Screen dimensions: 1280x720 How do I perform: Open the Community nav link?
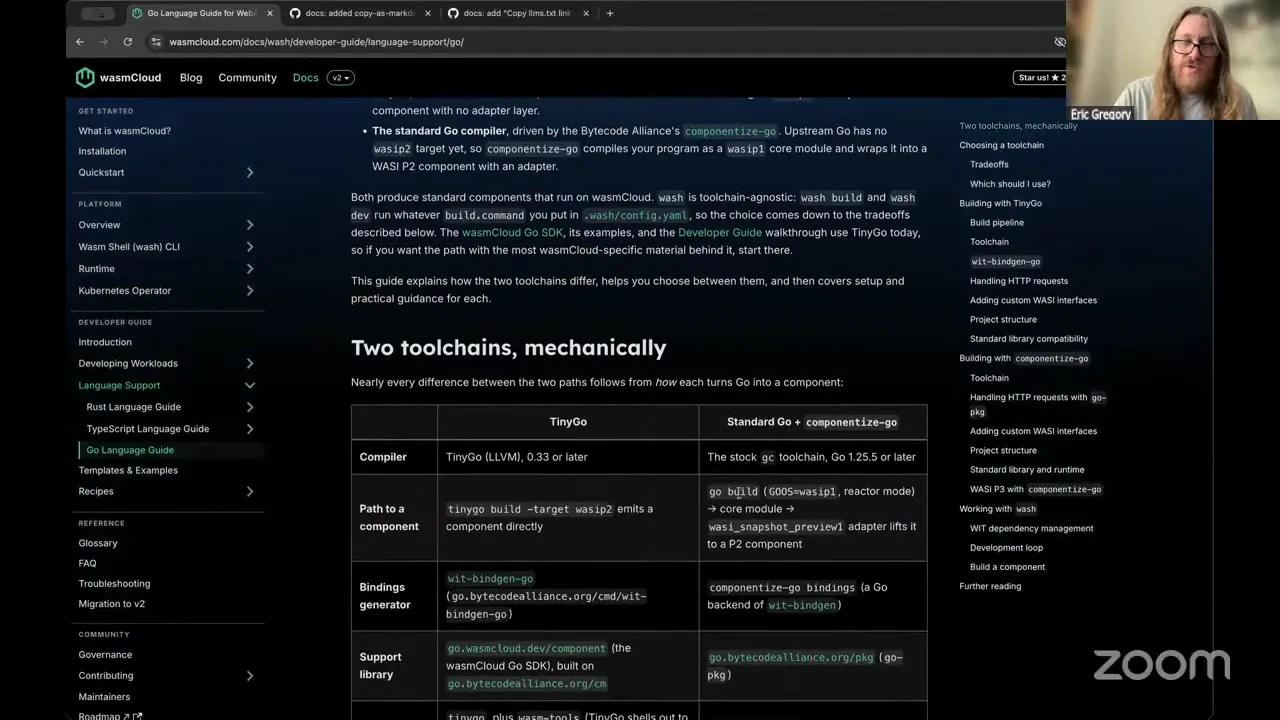tap(247, 78)
